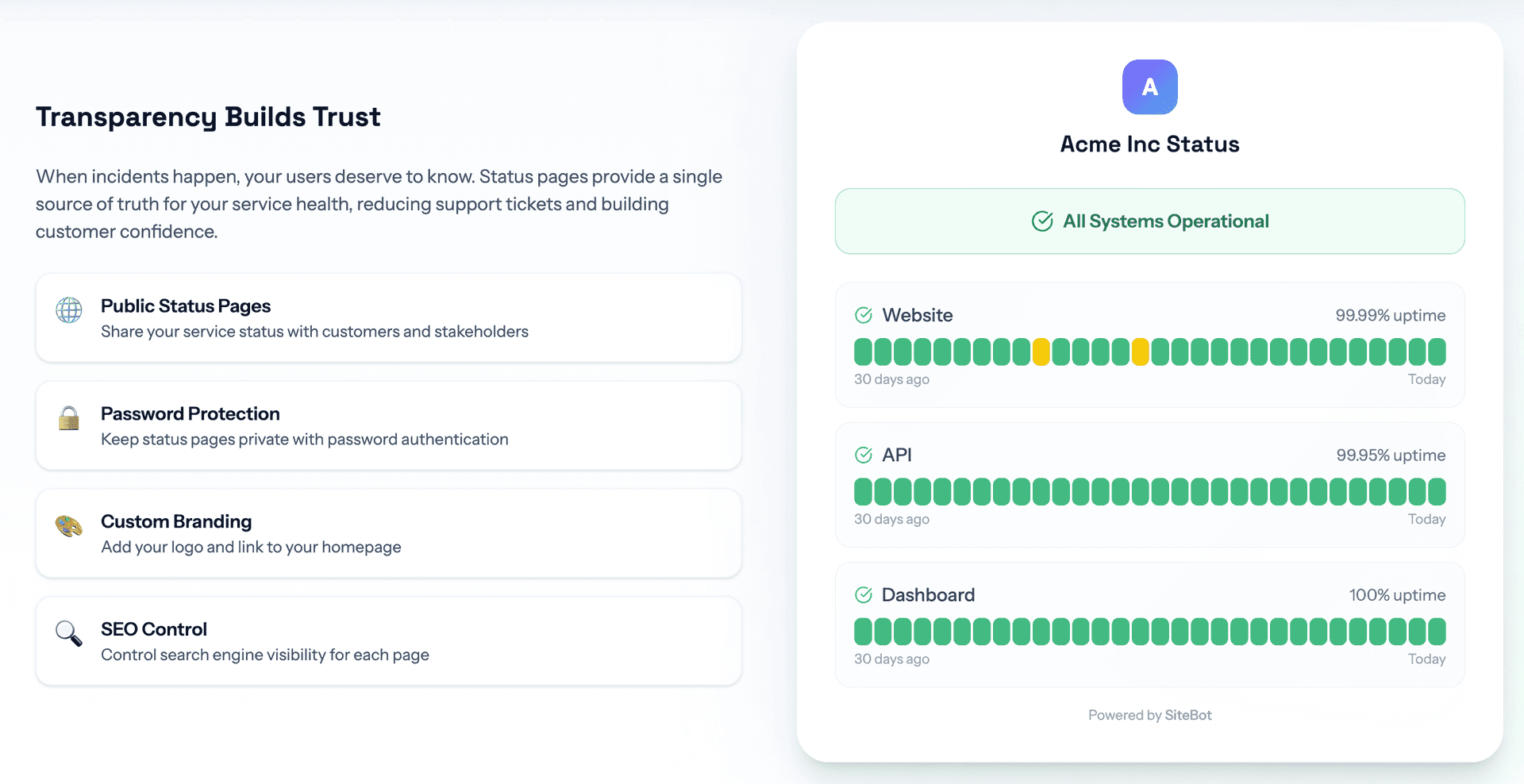Click the green checkmark next to API
This screenshot has height=784, width=1524.
pyautogui.click(x=864, y=455)
